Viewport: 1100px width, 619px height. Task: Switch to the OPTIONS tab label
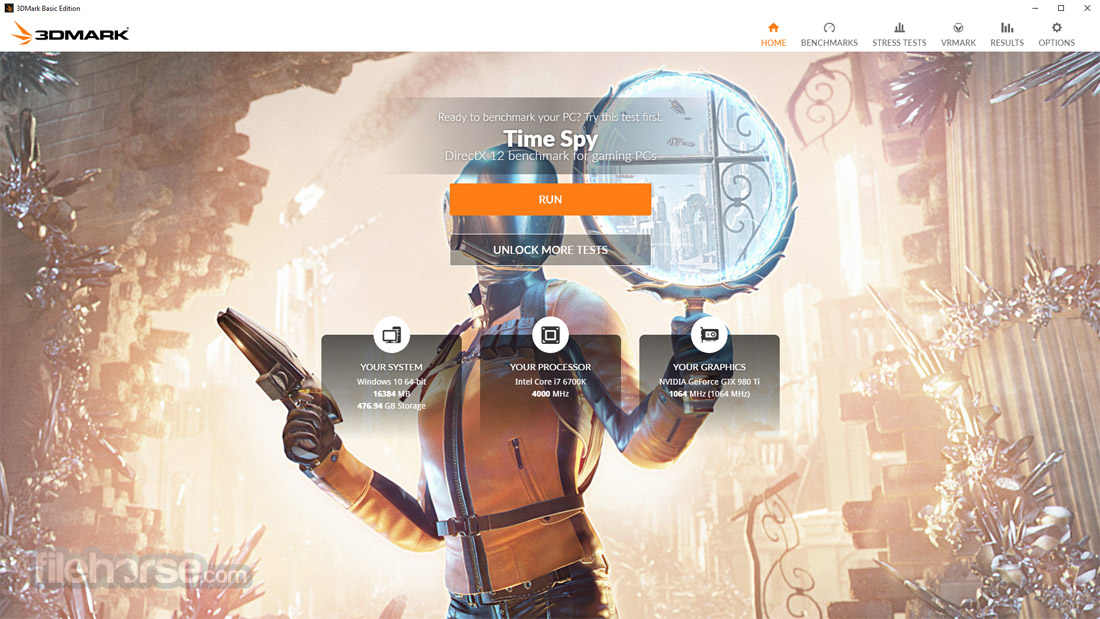click(x=1057, y=43)
